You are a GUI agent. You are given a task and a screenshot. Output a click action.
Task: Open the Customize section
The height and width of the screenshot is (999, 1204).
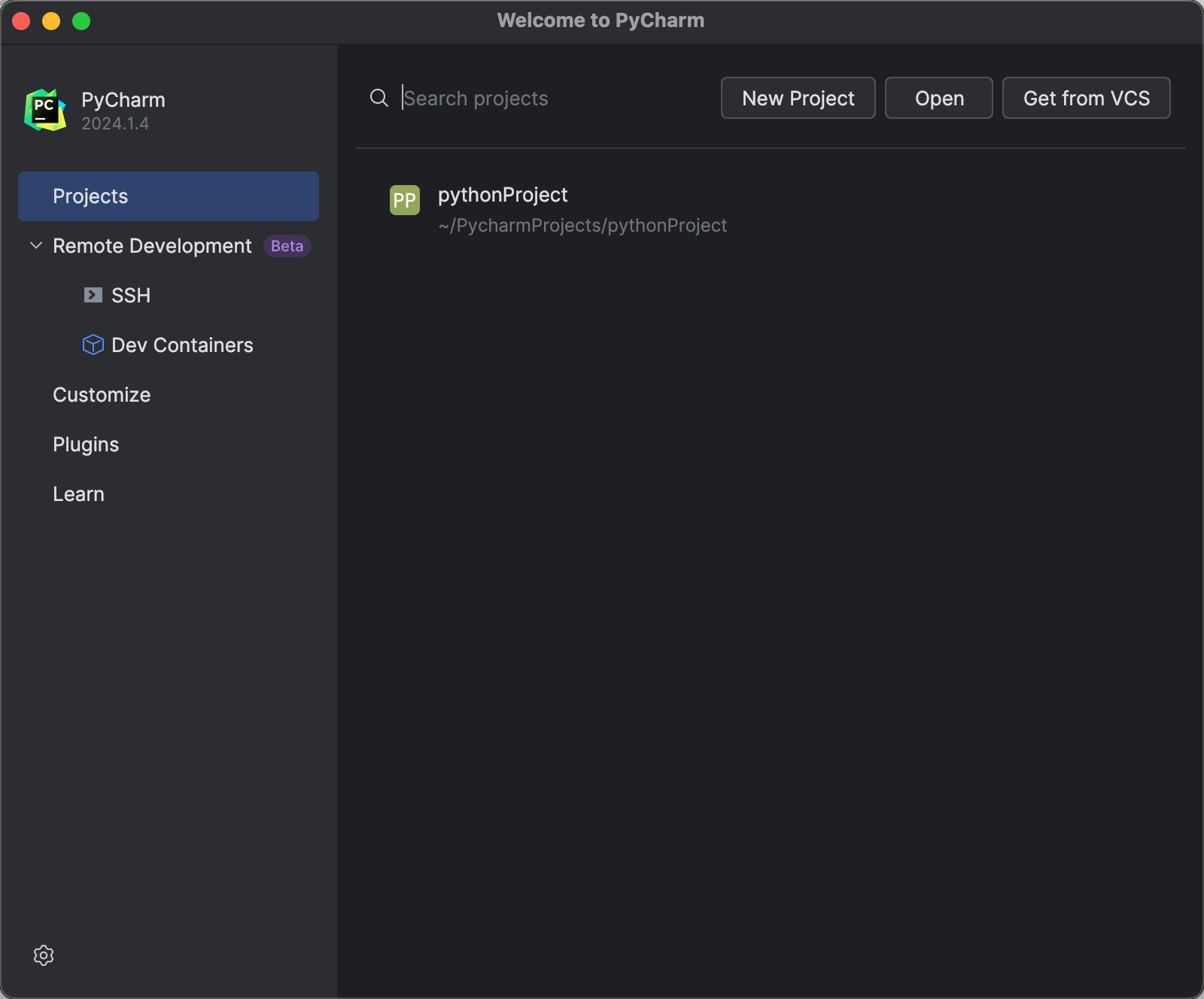[x=102, y=394]
